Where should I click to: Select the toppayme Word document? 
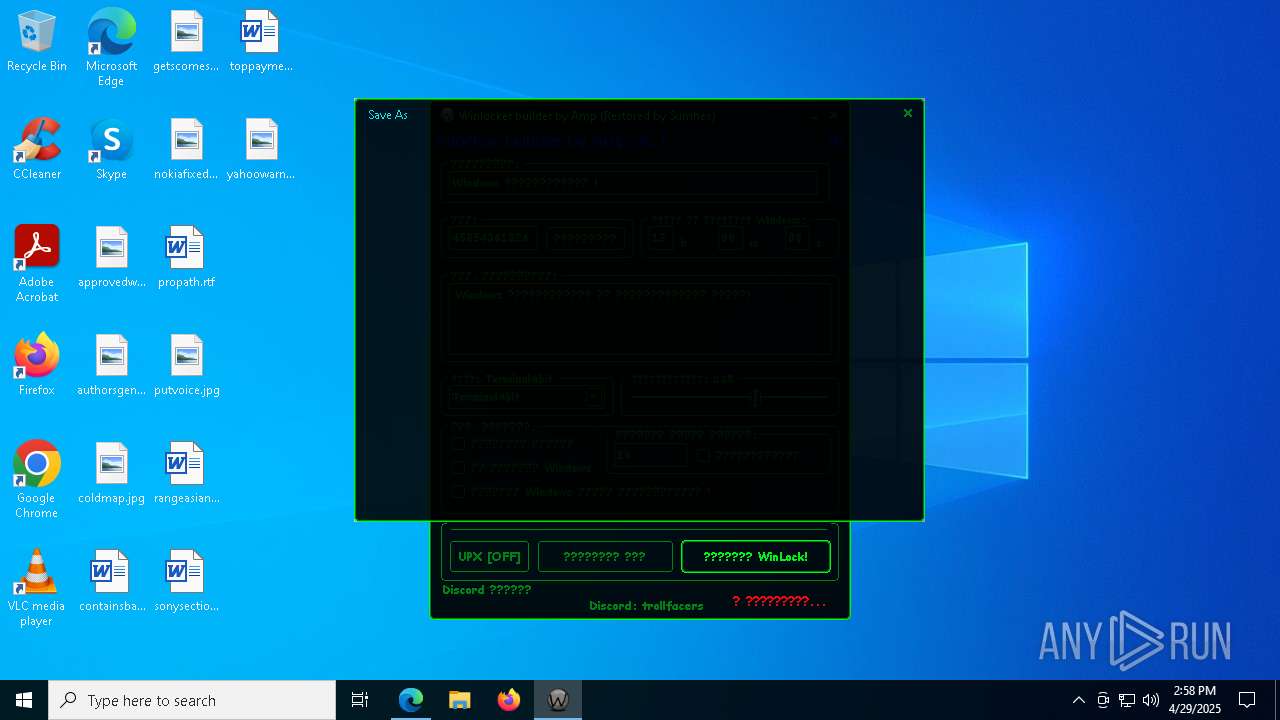(261, 42)
